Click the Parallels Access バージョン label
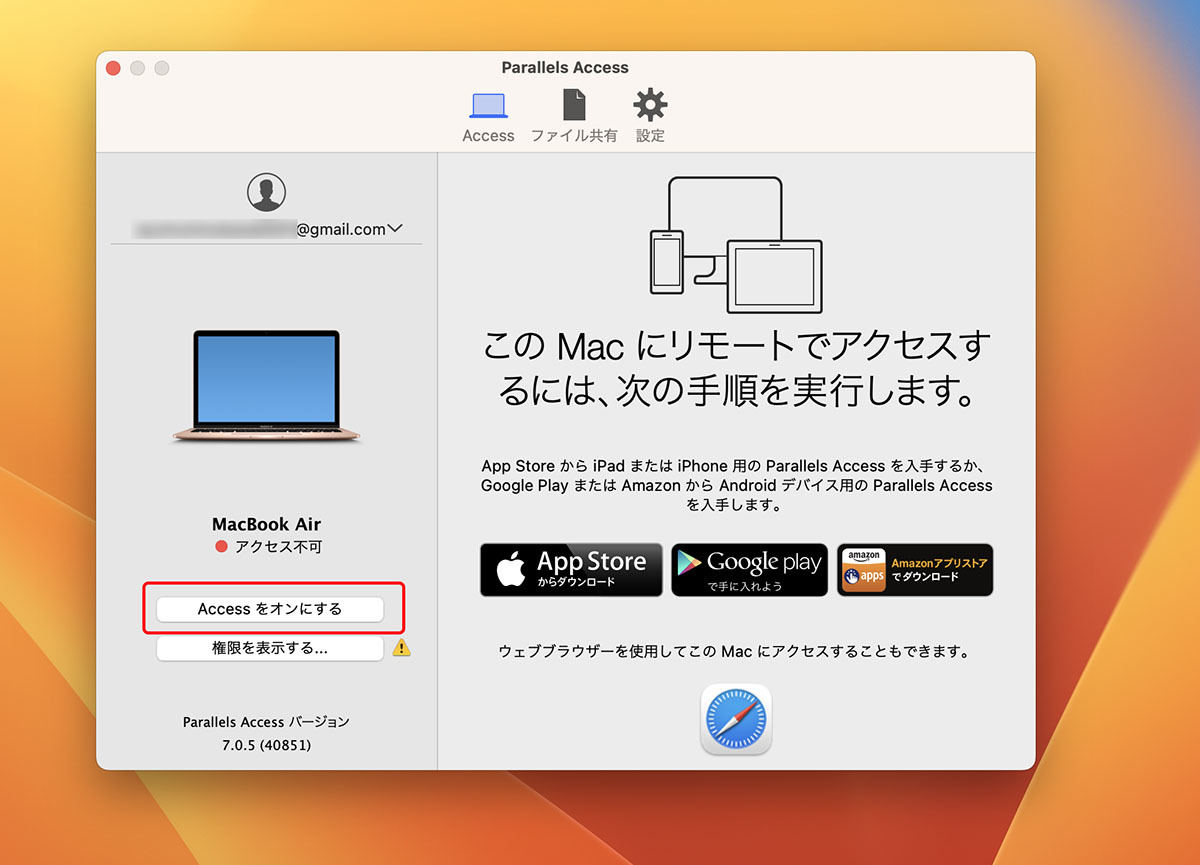This screenshot has width=1200, height=865. click(267, 721)
